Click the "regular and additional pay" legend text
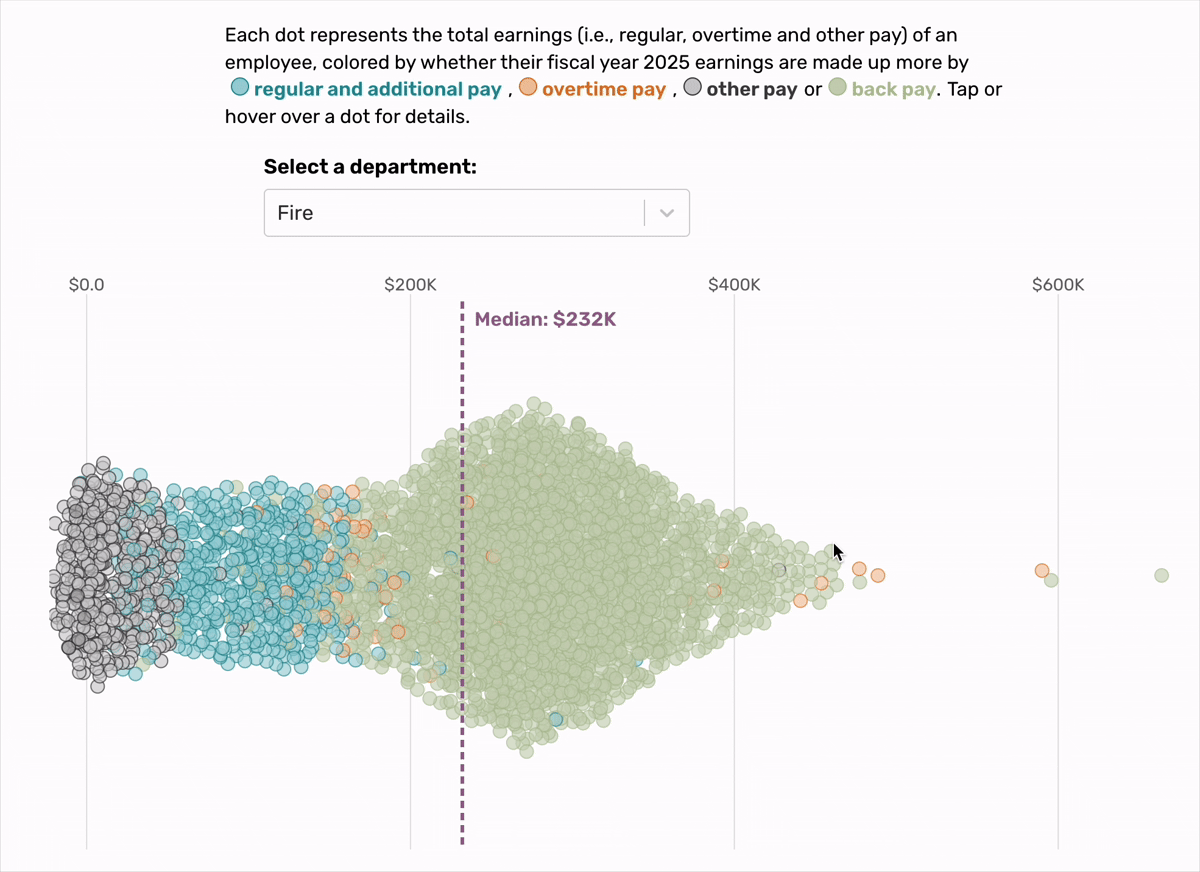 378,88
